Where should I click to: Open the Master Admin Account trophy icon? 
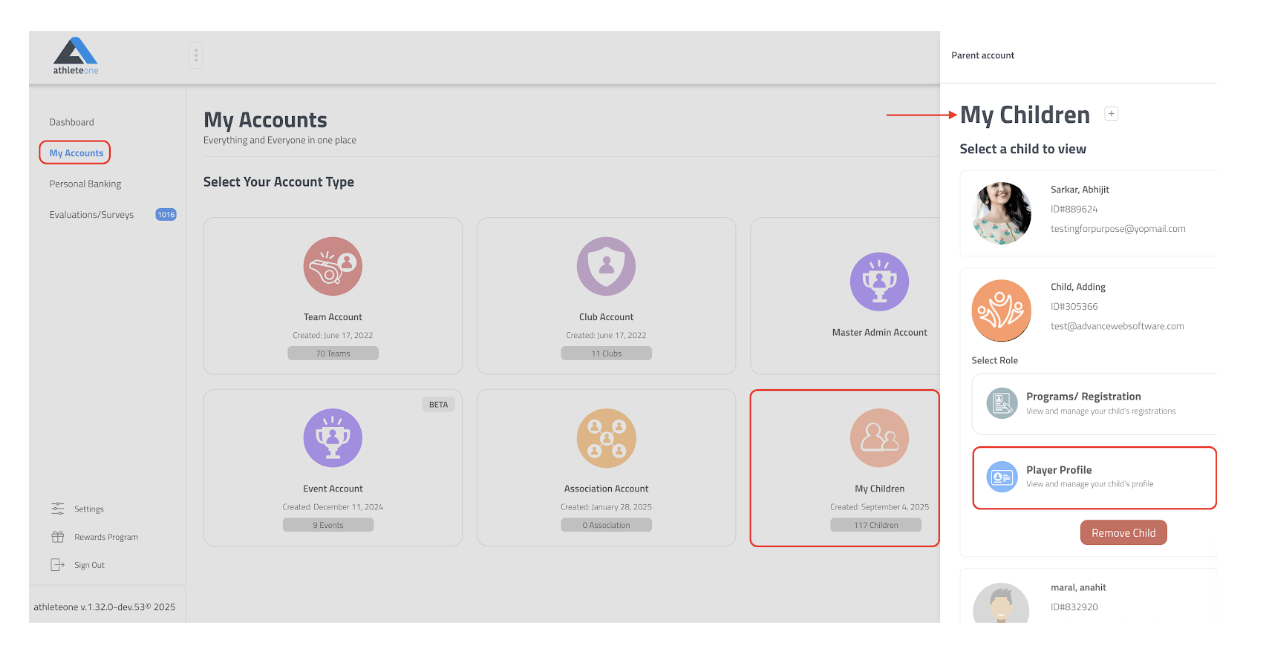879,281
